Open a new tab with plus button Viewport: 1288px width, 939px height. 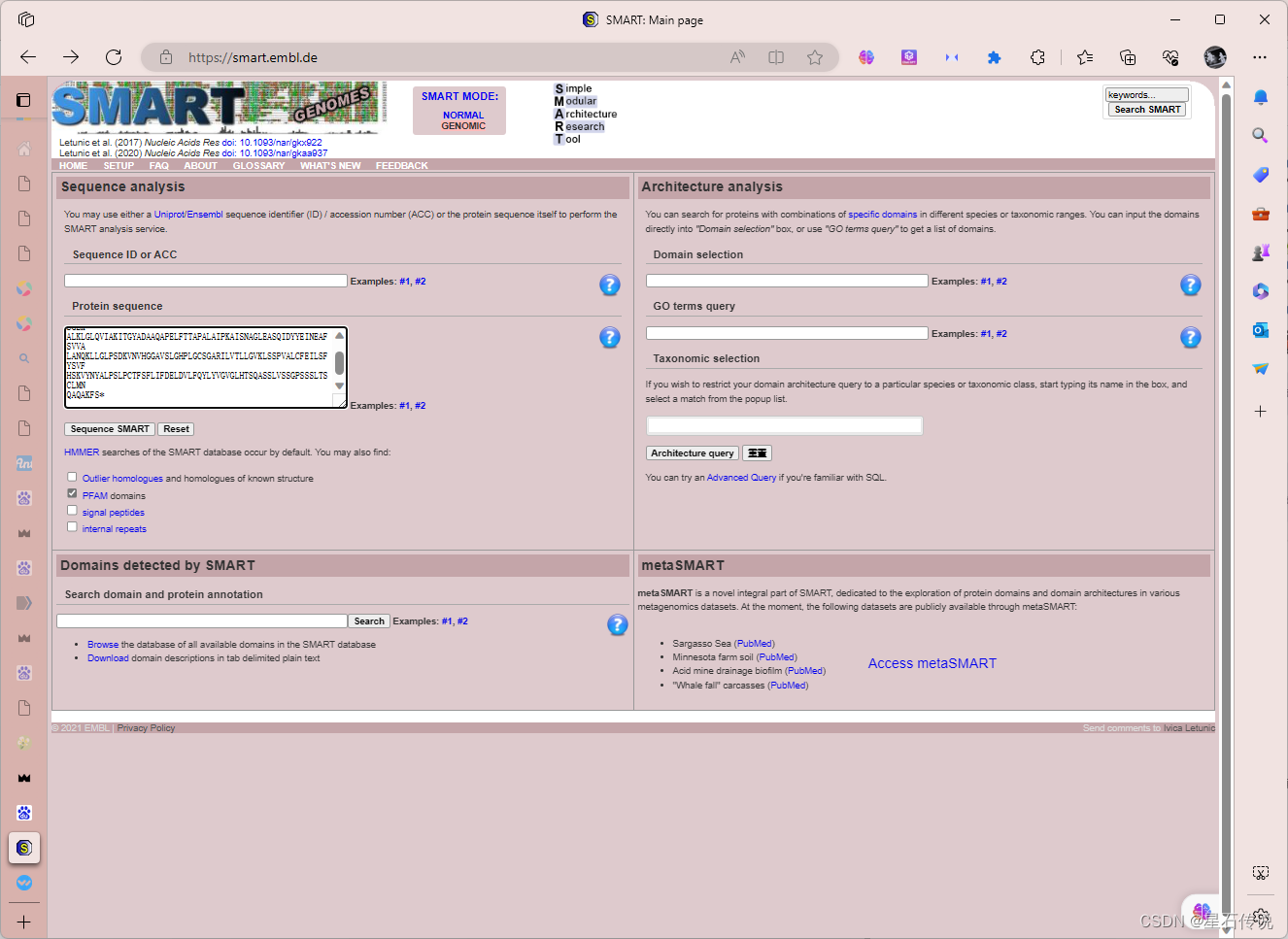pos(24,922)
